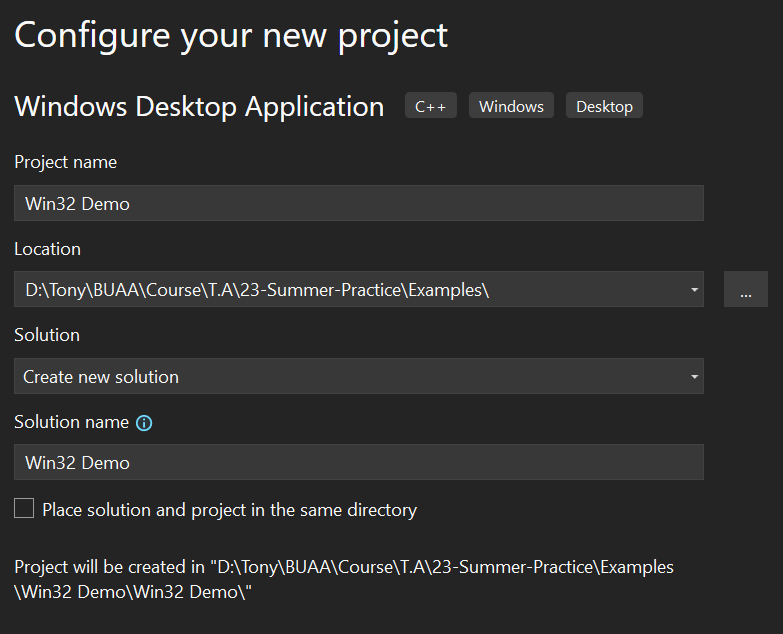Click the "Solution name" label text
This screenshot has width=783, height=634.
(x=71, y=422)
